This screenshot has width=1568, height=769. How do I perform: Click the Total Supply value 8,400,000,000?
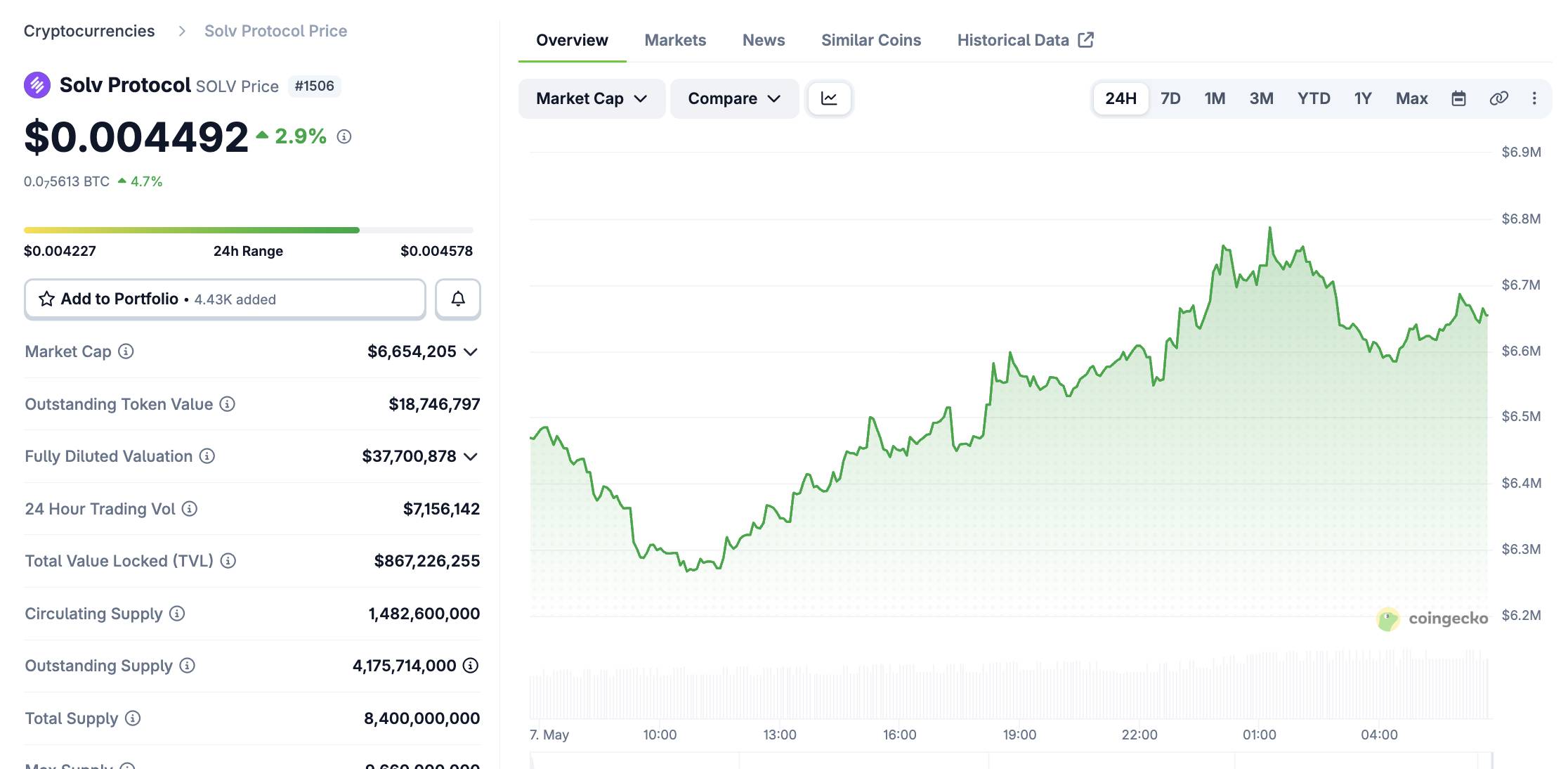coord(422,718)
